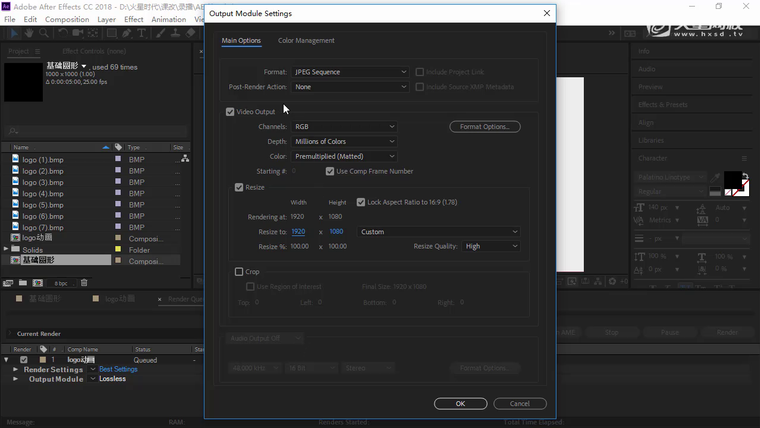760x428 pixels.
Task: Uncheck the Video Output checkbox
Action: (231, 112)
